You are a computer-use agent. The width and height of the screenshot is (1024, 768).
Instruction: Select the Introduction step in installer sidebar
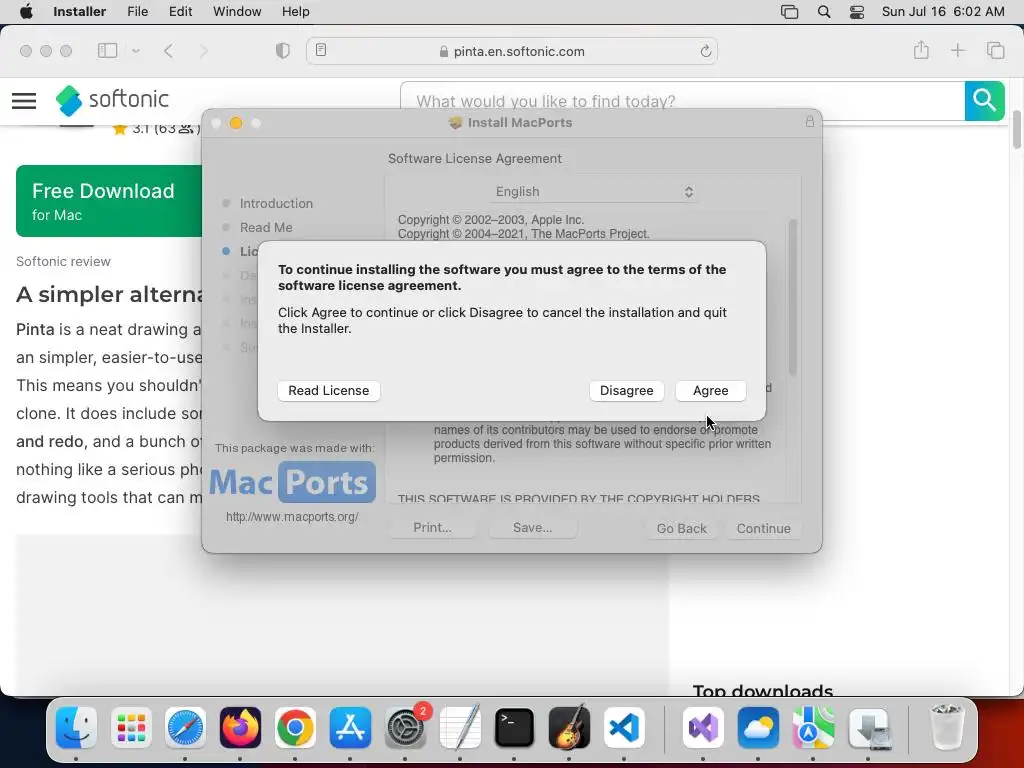click(276, 203)
